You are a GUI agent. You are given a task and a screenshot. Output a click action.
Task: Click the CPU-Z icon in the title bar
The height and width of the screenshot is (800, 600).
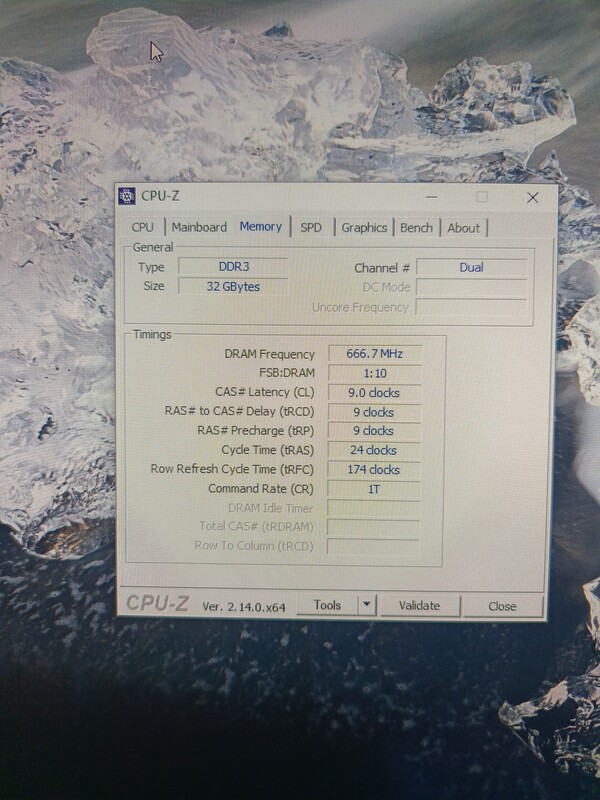tap(127, 196)
